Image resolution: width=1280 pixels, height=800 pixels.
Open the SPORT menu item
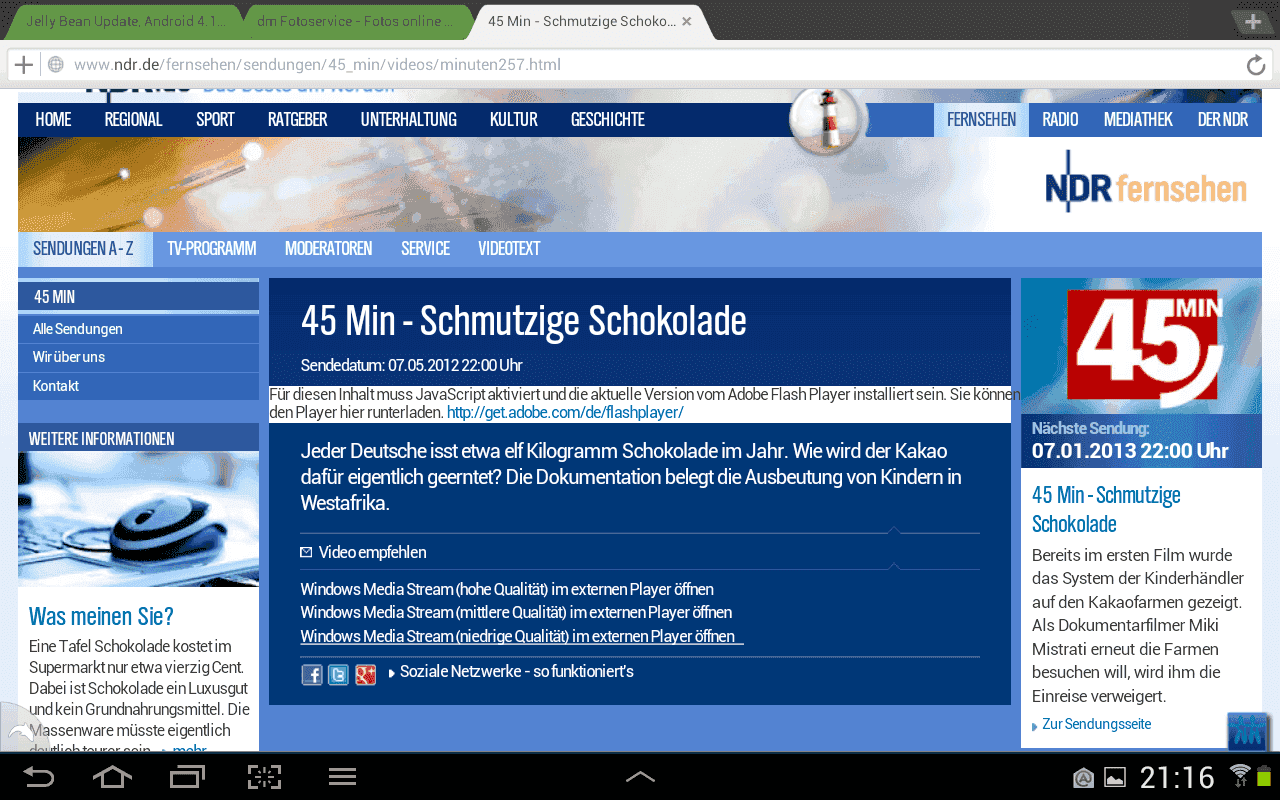point(215,119)
